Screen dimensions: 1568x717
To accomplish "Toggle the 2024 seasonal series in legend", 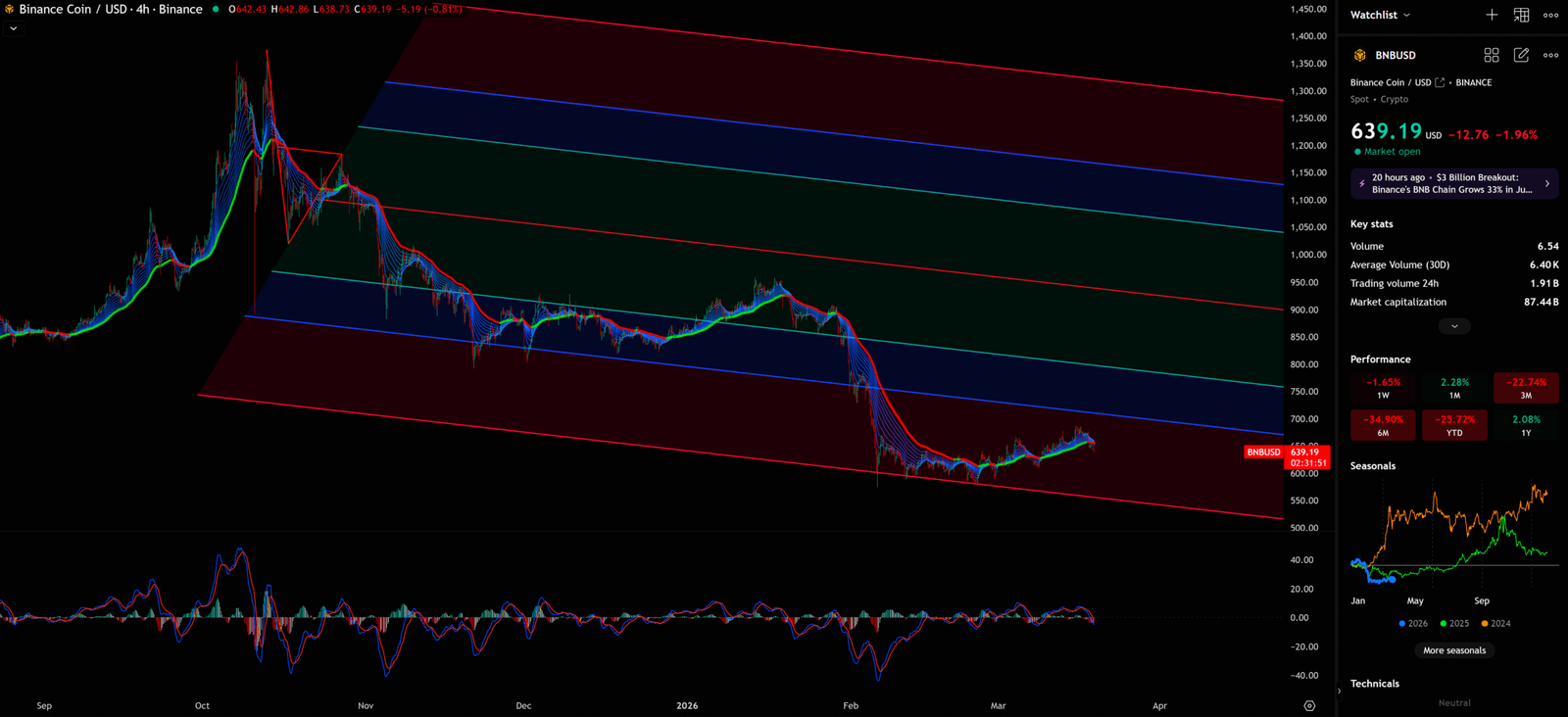I will (1495, 624).
